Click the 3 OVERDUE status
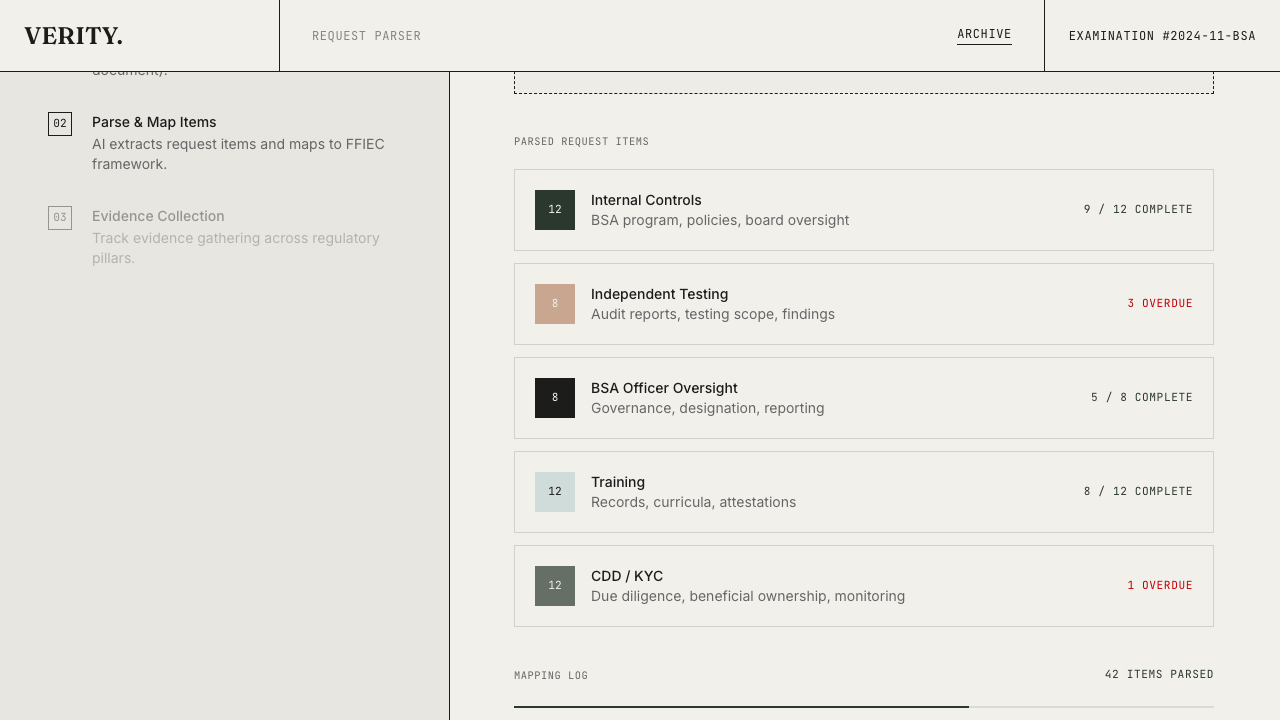The image size is (1280, 720). (1160, 304)
